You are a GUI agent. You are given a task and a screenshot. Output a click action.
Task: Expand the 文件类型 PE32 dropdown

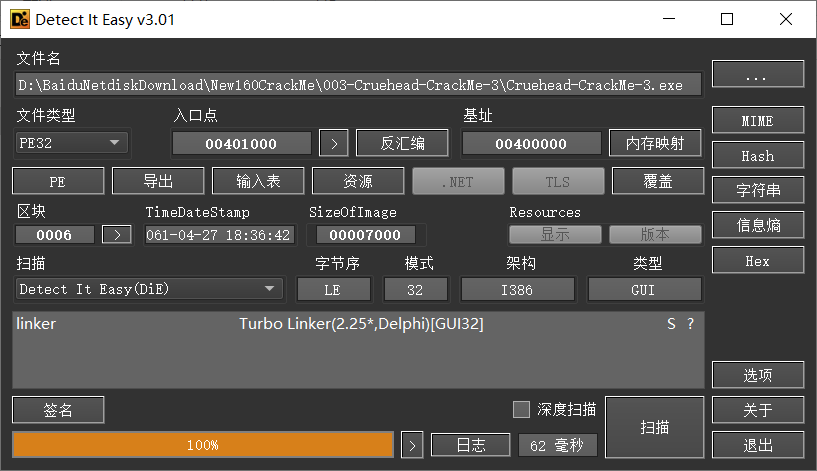click(72, 143)
